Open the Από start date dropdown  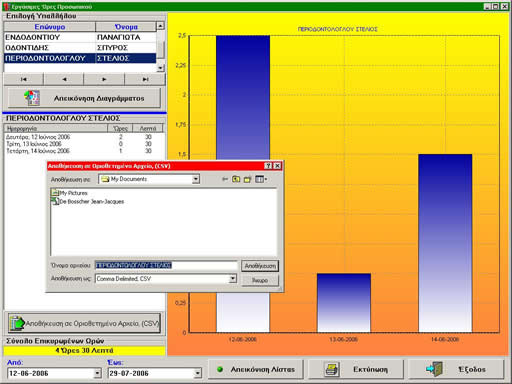click(97, 373)
